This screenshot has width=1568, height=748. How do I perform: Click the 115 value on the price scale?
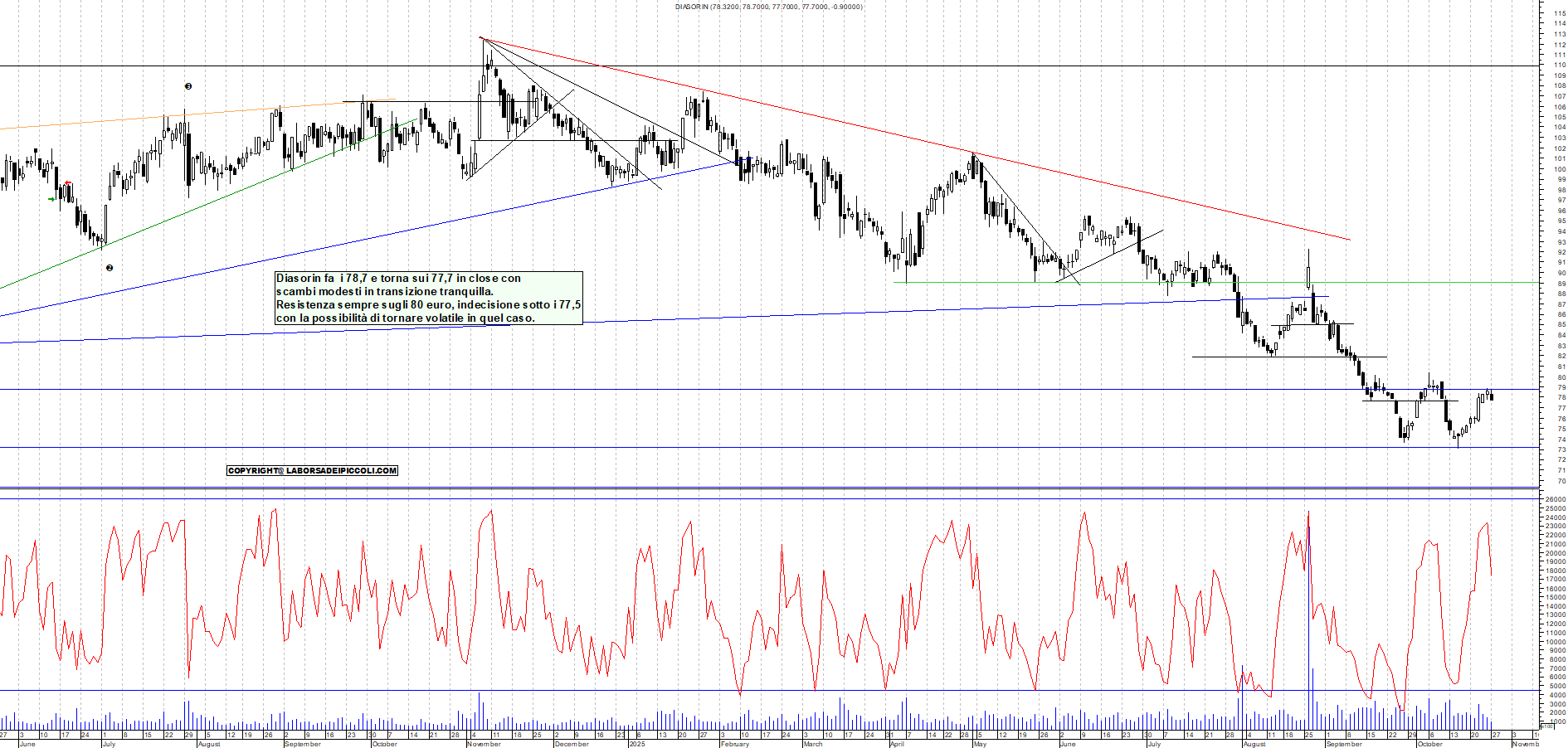[1561, 13]
